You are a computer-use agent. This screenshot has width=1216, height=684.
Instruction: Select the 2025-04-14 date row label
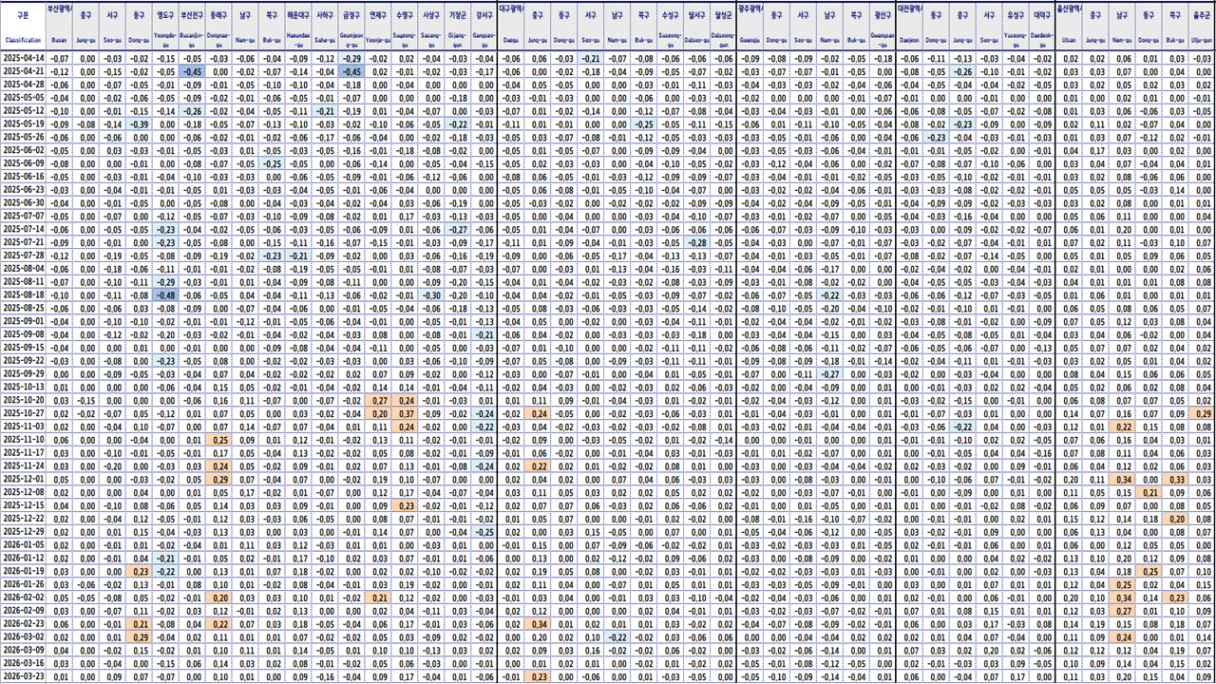(22, 60)
